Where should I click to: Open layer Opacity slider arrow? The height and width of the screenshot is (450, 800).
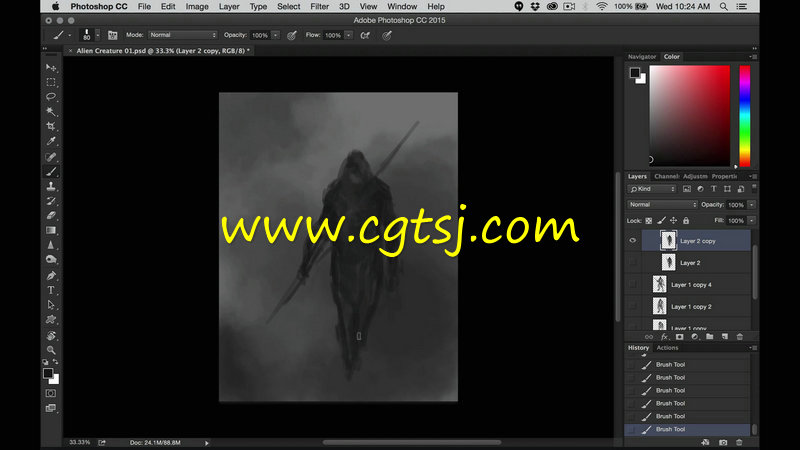(x=752, y=205)
